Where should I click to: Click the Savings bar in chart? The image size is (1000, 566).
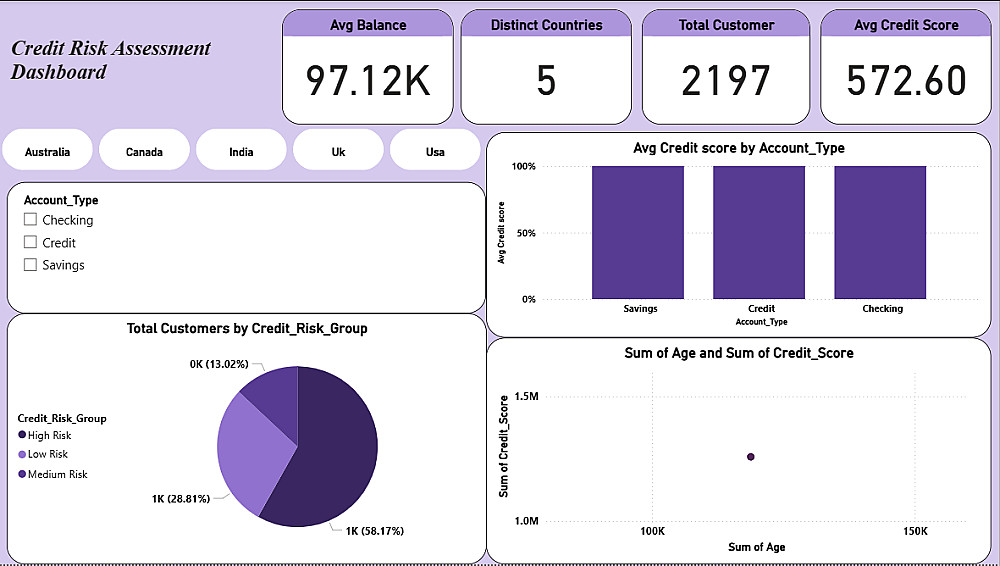(x=638, y=232)
